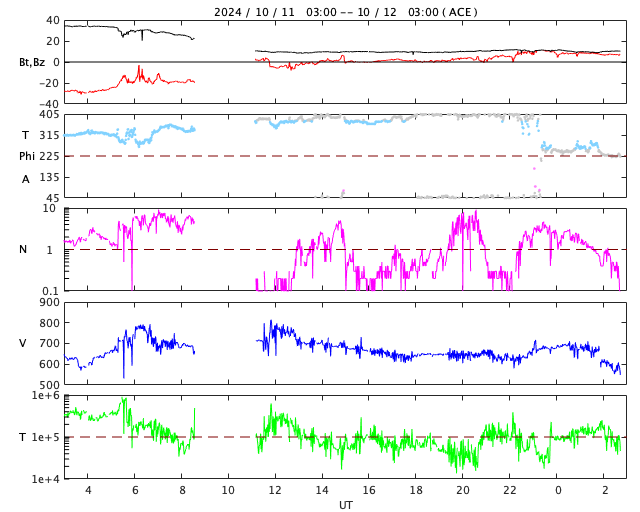Screen dimensions: 640x512
Task: Click the 'A' label beside the Phi panel
Action: pos(26,179)
